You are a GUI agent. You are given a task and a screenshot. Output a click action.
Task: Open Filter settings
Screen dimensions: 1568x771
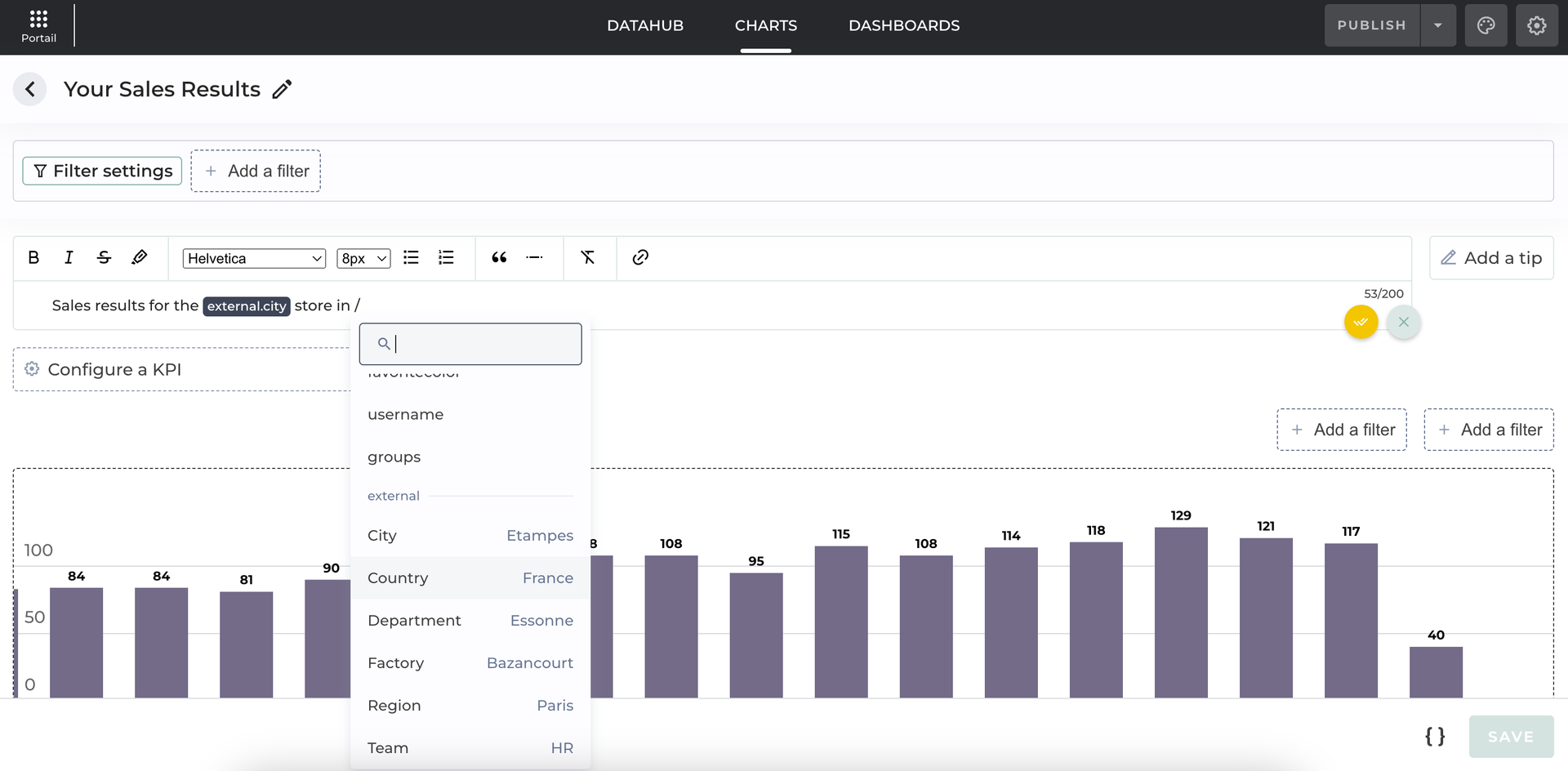click(102, 171)
